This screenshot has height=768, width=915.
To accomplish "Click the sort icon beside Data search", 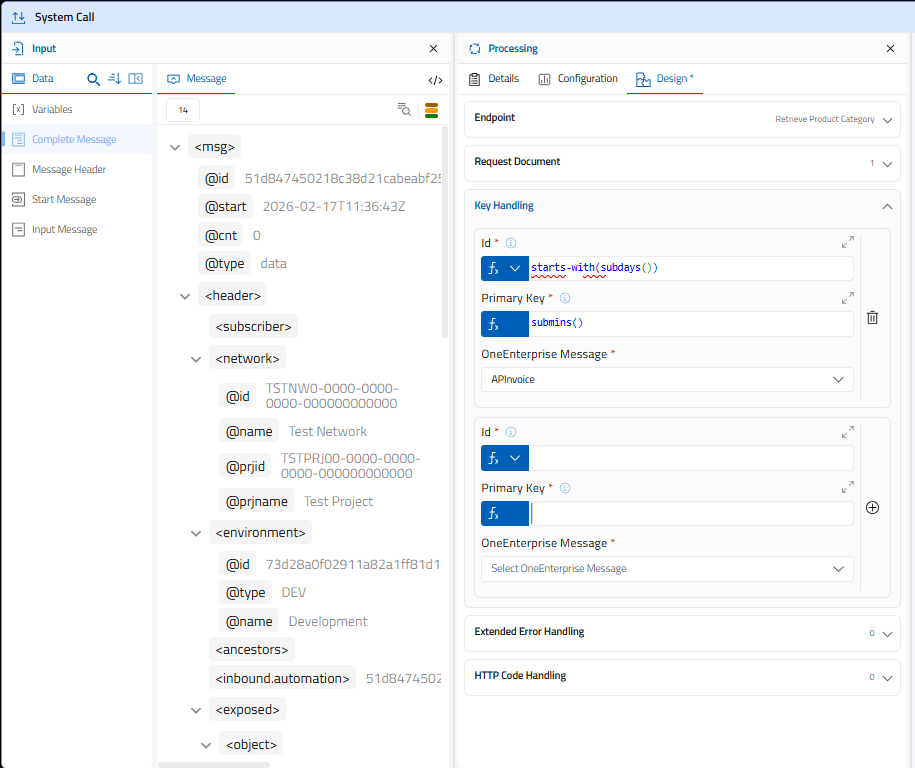I will tap(114, 79).
